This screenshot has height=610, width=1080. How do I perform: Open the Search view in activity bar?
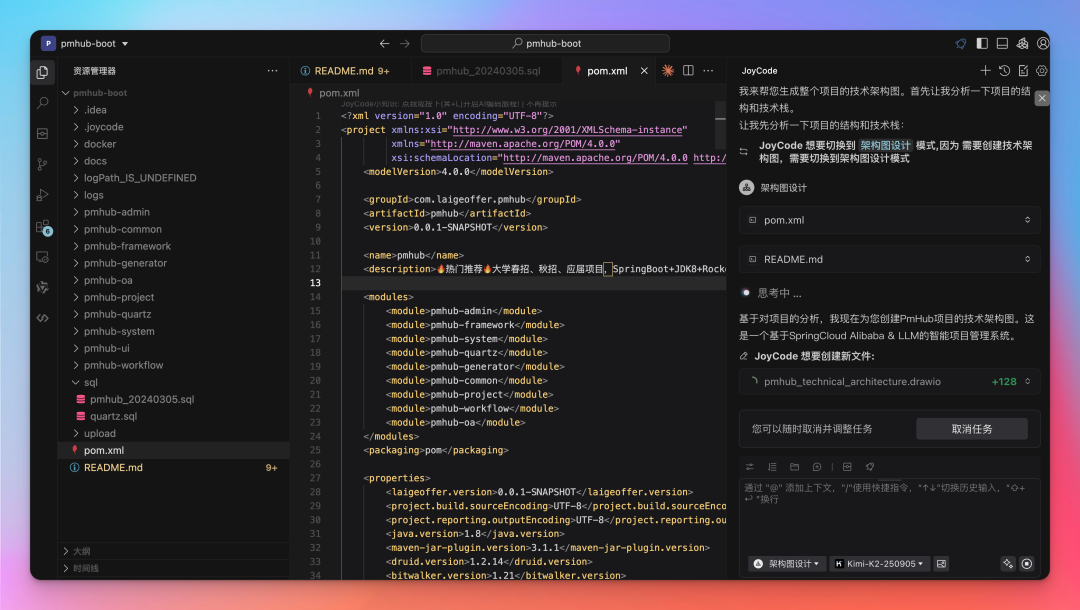coord(42,103)
